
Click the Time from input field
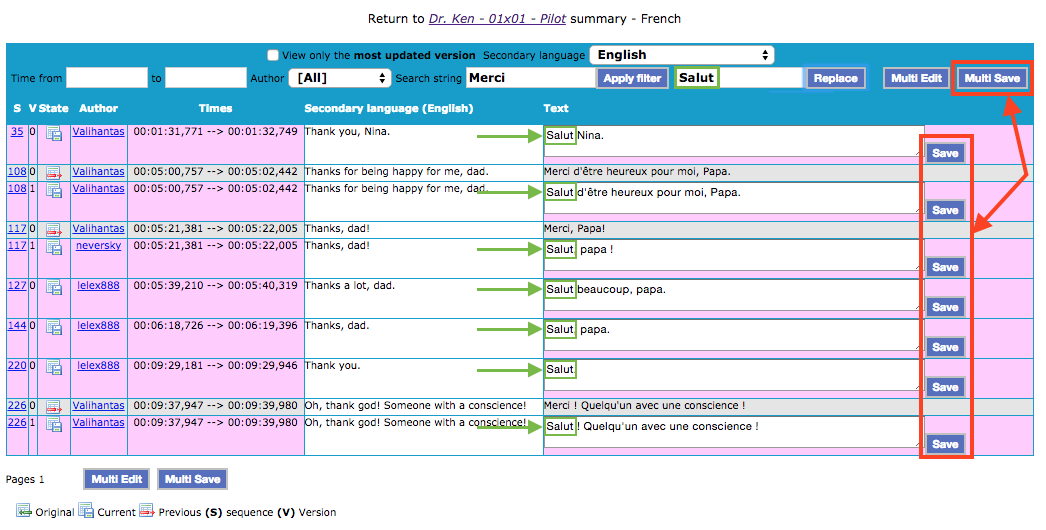107,78
